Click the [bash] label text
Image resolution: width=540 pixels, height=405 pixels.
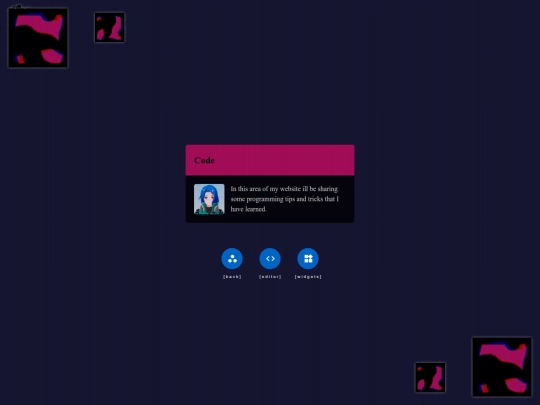click(232, 277)
